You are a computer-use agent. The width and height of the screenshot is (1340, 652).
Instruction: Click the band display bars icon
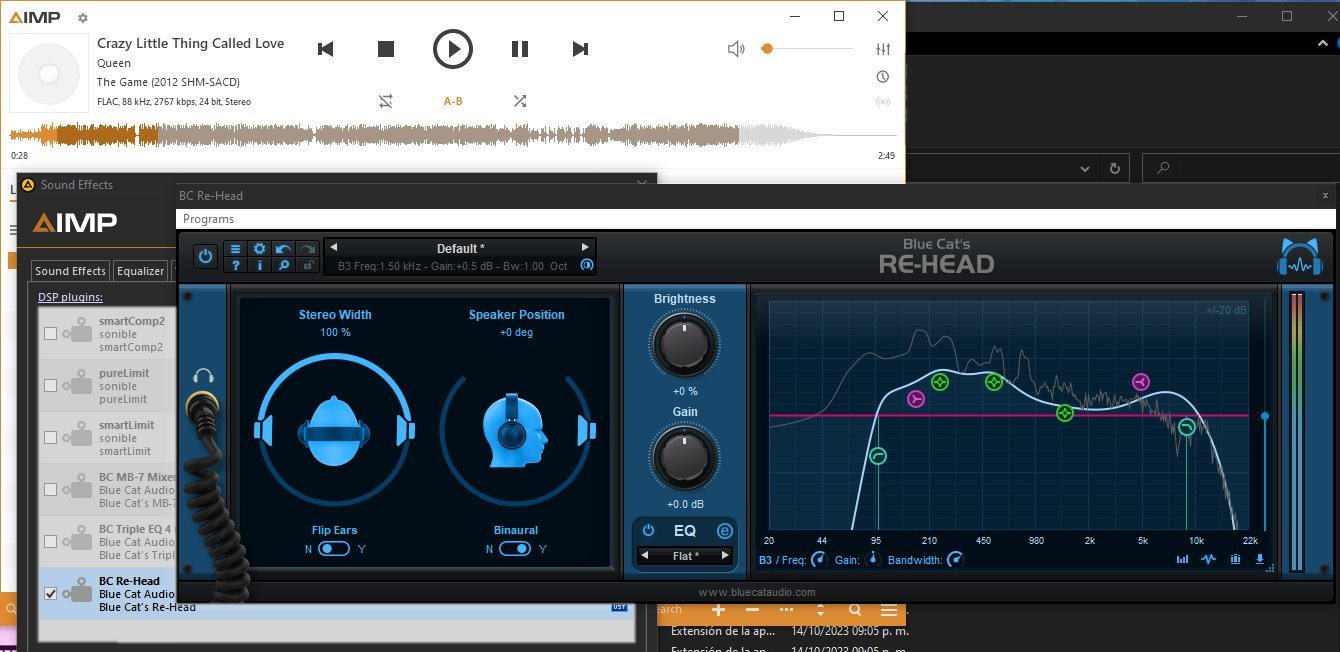[x=1235, y=559]
